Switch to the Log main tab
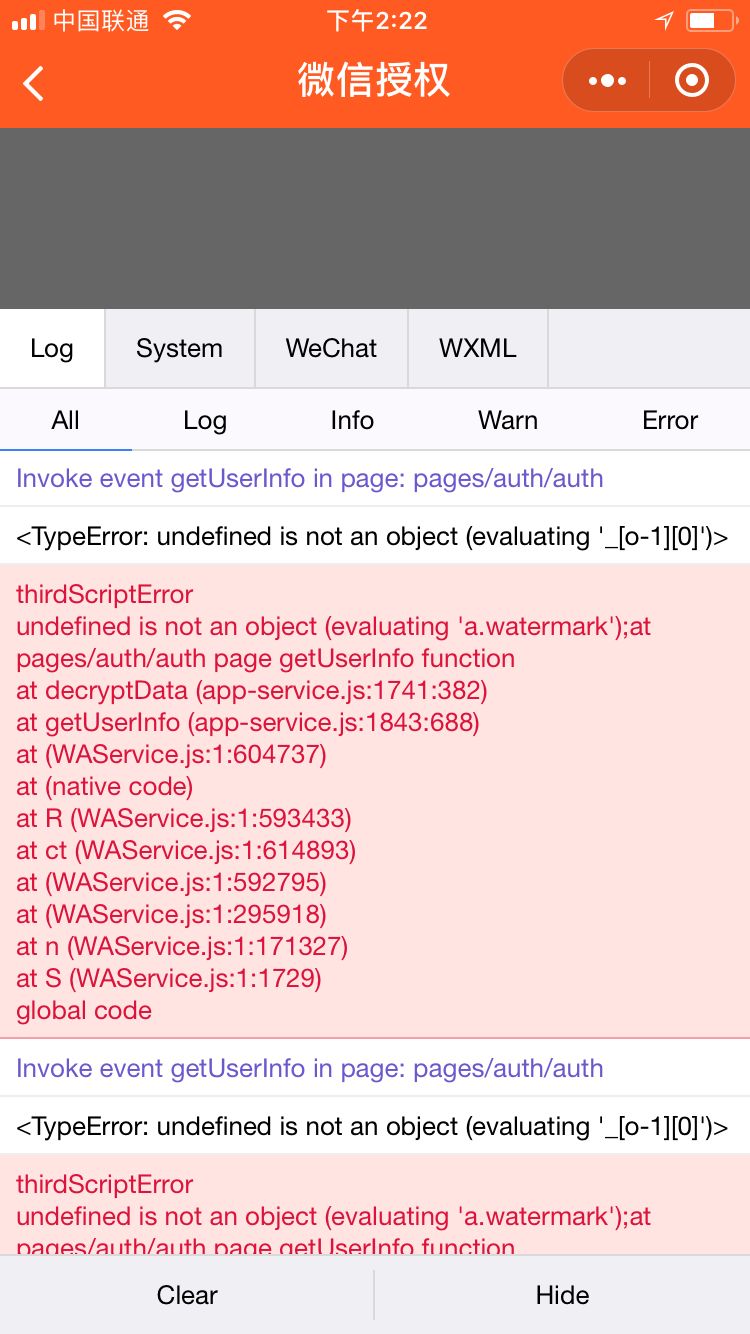This screenshot has height=1334, width=750. [52, 348]
